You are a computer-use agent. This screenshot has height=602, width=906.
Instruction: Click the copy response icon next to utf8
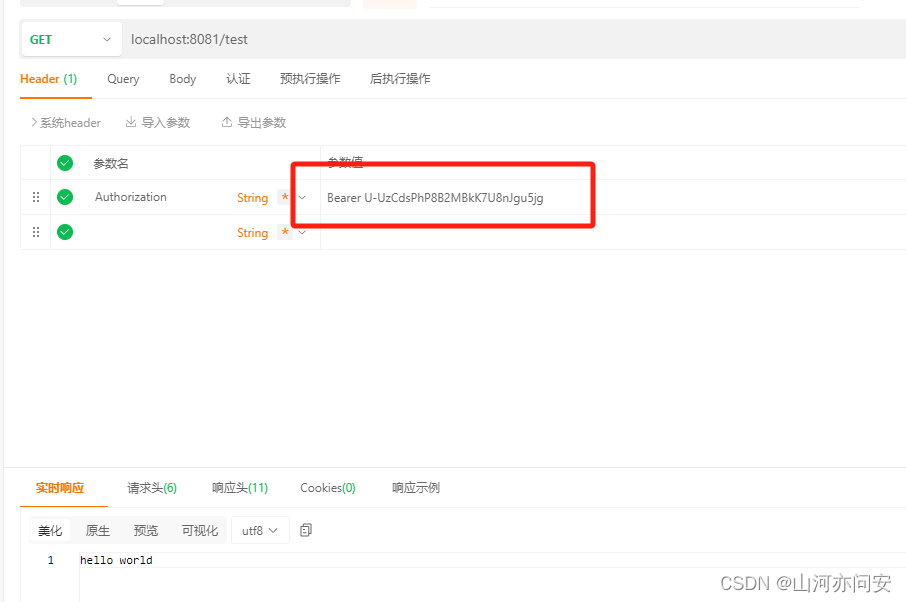[306, 530]
